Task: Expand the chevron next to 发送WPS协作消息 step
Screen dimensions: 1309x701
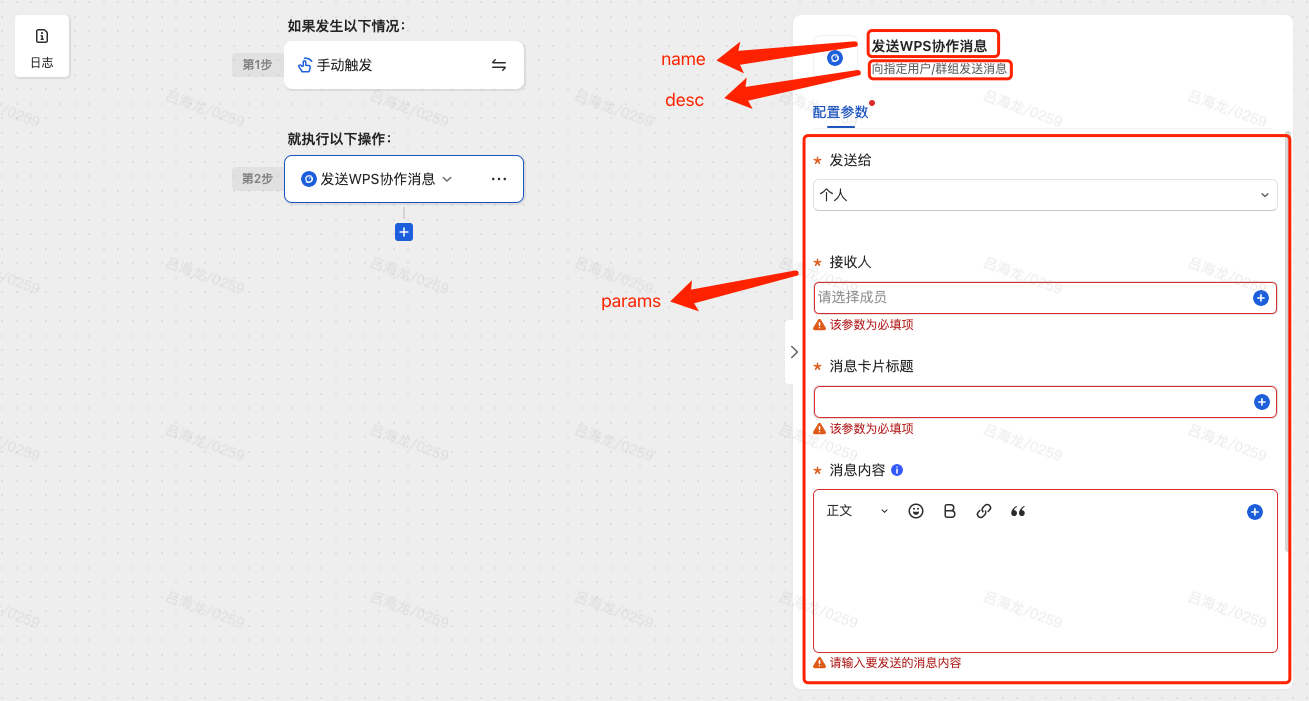Action: (x=447, y=179)
